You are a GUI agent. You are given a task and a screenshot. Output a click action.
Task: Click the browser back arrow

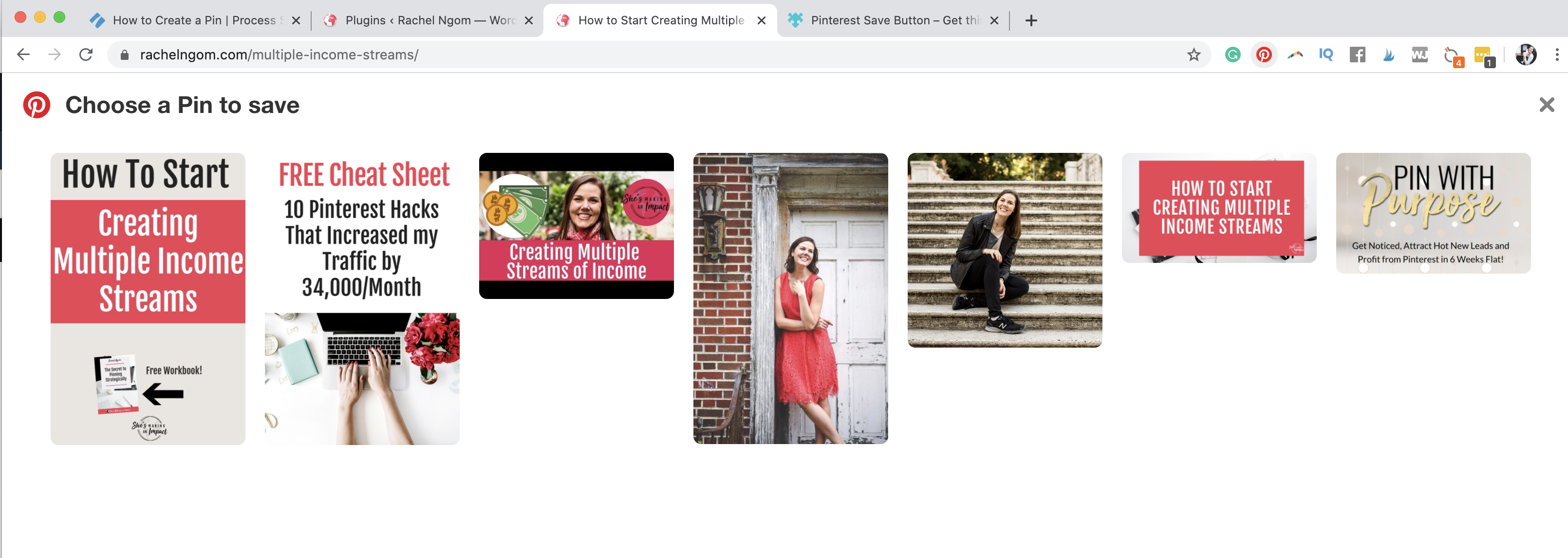coord(23,54)
